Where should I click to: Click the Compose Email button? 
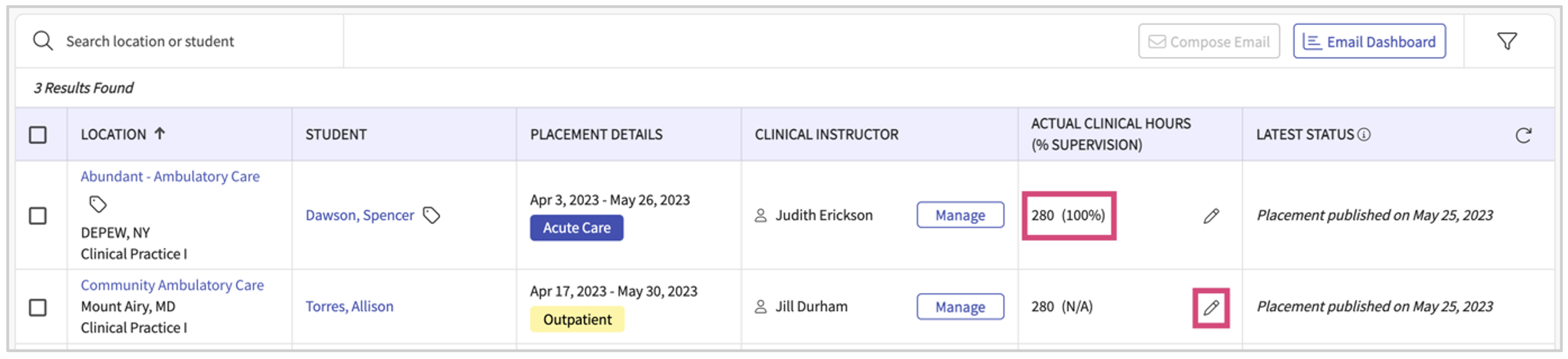click(1208, 42)
